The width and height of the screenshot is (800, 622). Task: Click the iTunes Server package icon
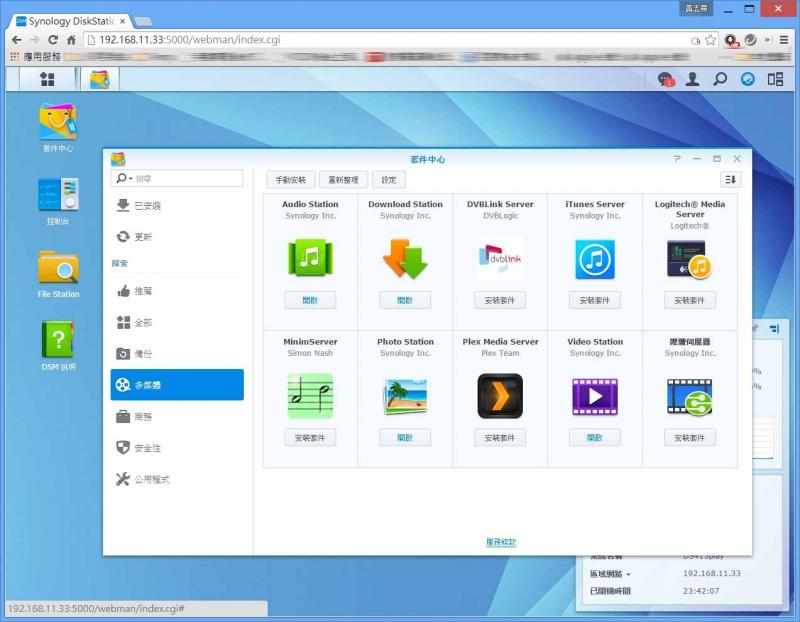[x=595, y=259]
